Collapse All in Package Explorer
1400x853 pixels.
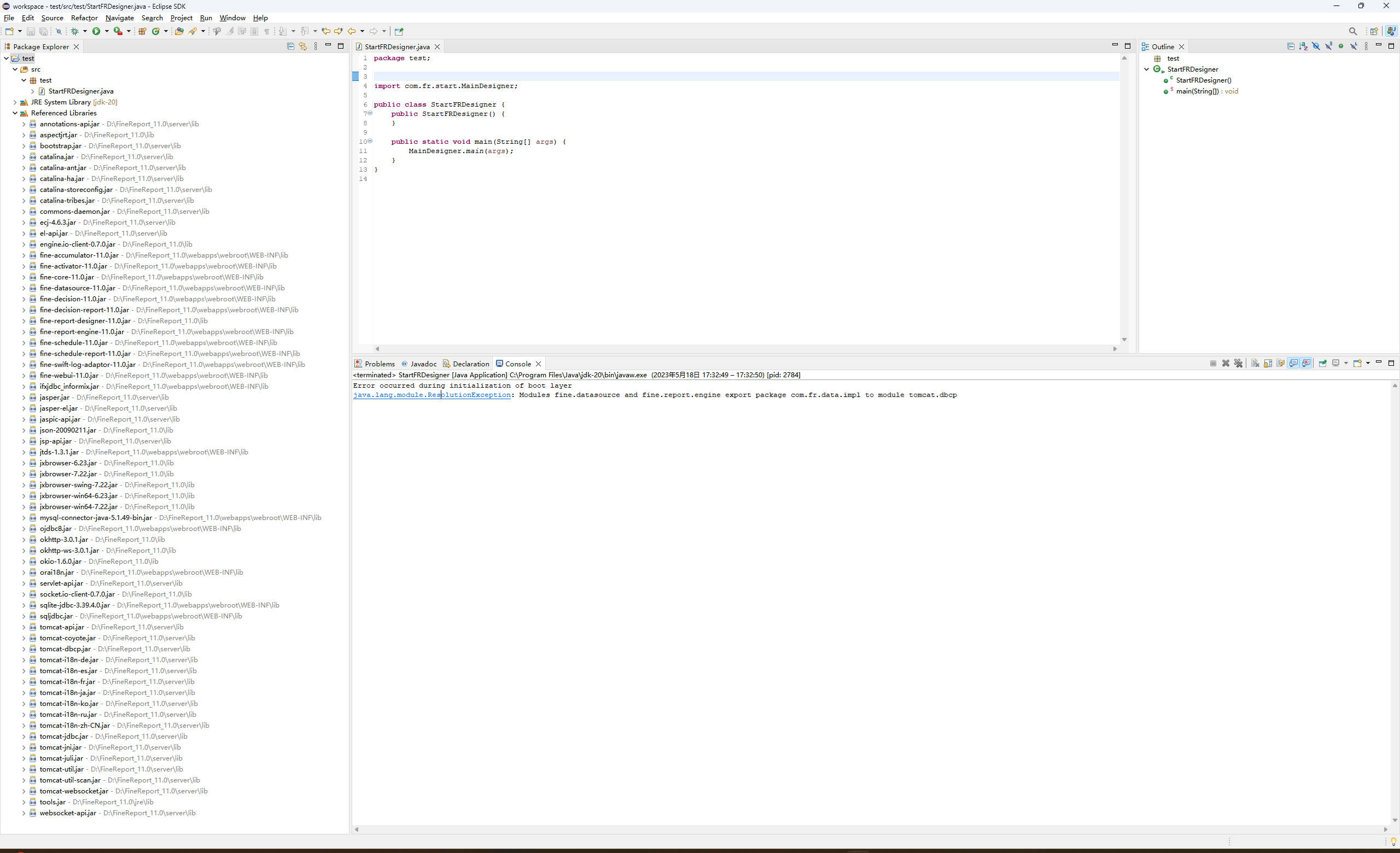tap(290, 46)
